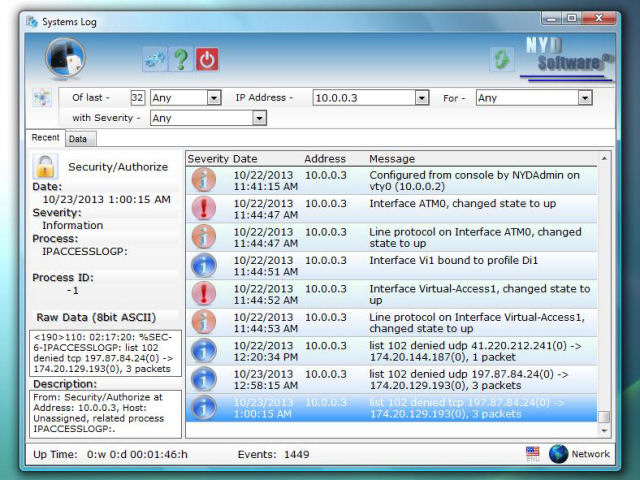640x480 pixels.
Task: Click the Message column header
Action: [x=392, y=159]
